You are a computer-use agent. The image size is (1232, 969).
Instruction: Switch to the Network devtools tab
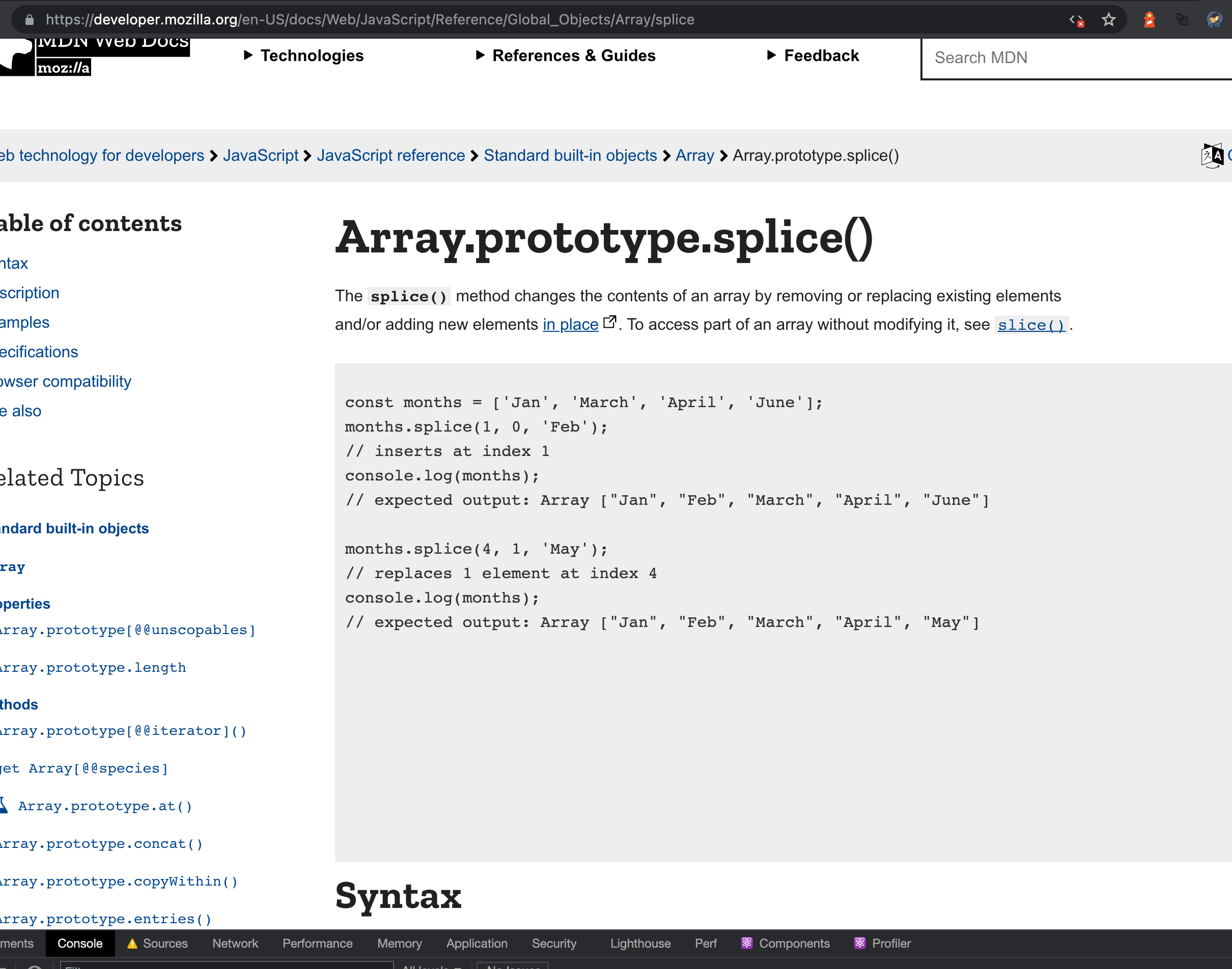[x=235, y=943]
